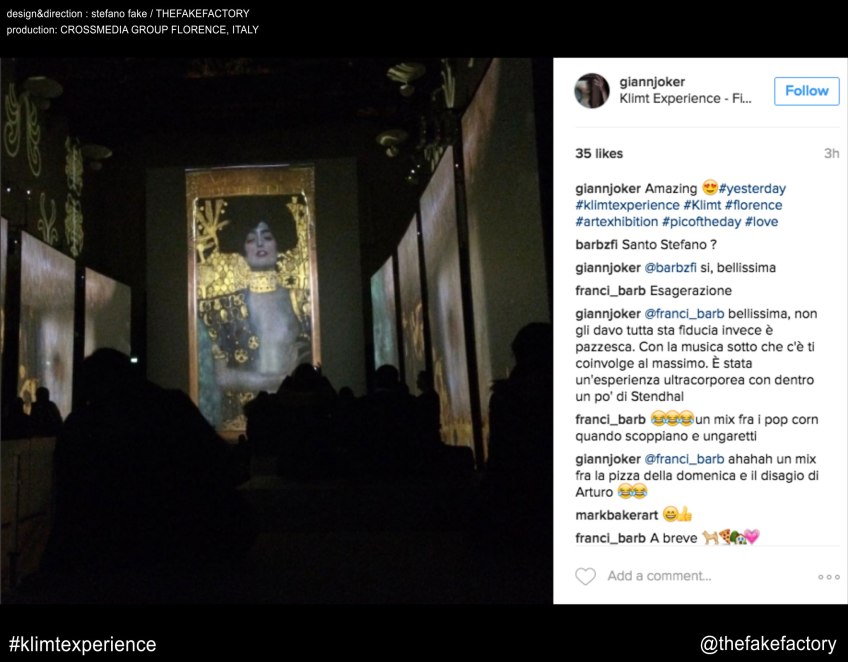Open barbzfi commenter profile
Image resolution: width=848 pixels, height=662 pixels.
click(596, 244)
